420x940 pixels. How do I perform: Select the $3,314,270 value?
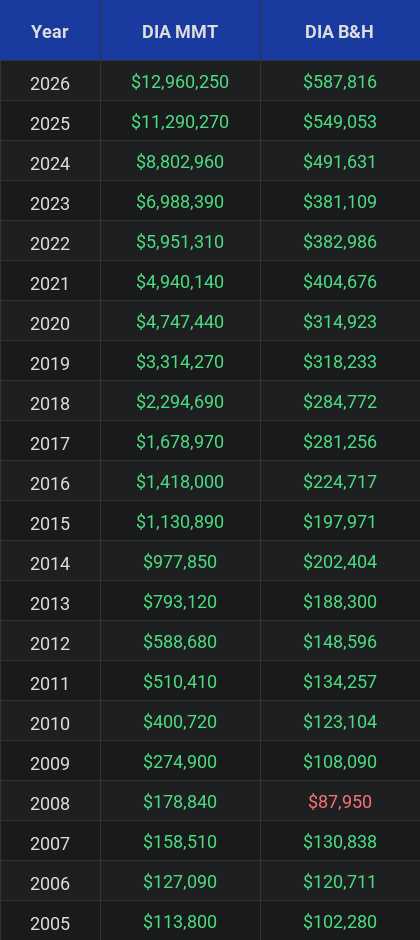[x=180, y=362]
